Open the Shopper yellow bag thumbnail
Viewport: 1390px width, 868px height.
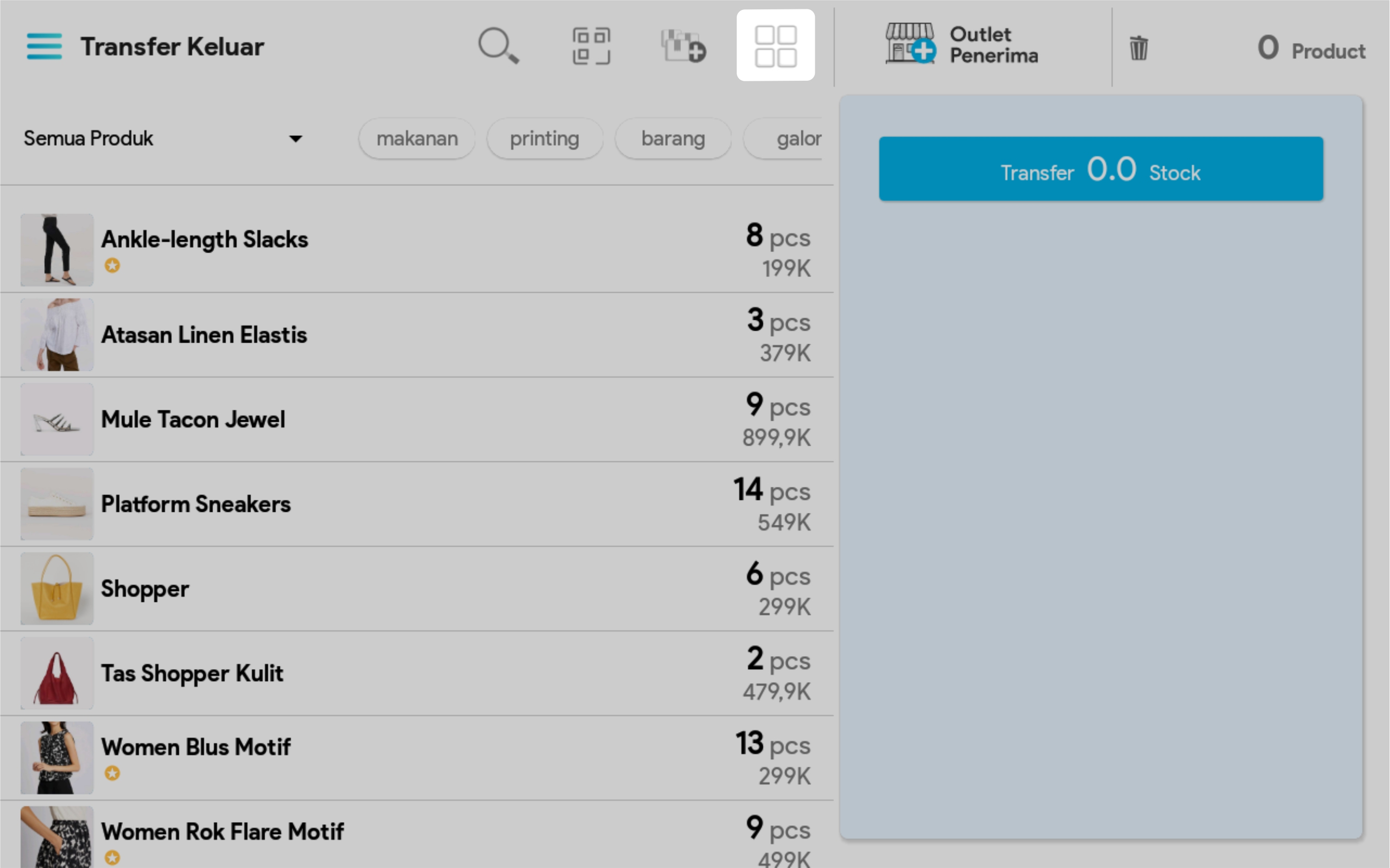[57, 588]
